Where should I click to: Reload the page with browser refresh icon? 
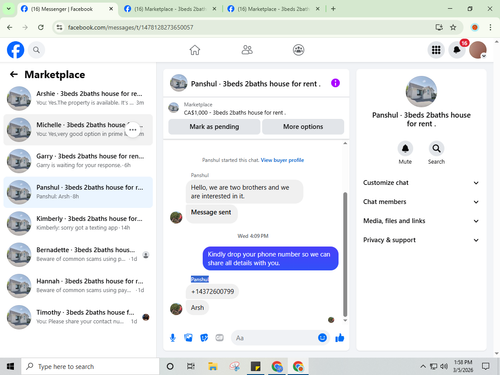[41, 27]
